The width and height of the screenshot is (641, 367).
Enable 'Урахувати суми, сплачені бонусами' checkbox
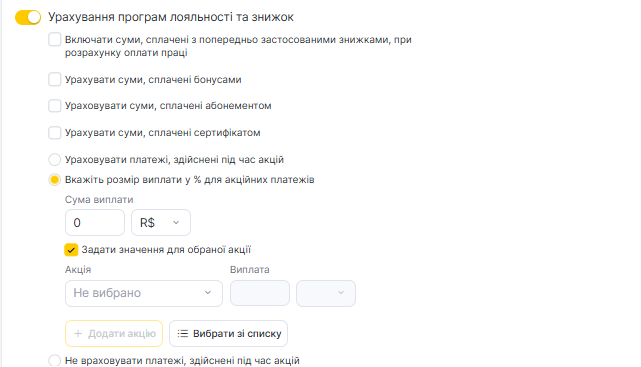pos(55,79)
